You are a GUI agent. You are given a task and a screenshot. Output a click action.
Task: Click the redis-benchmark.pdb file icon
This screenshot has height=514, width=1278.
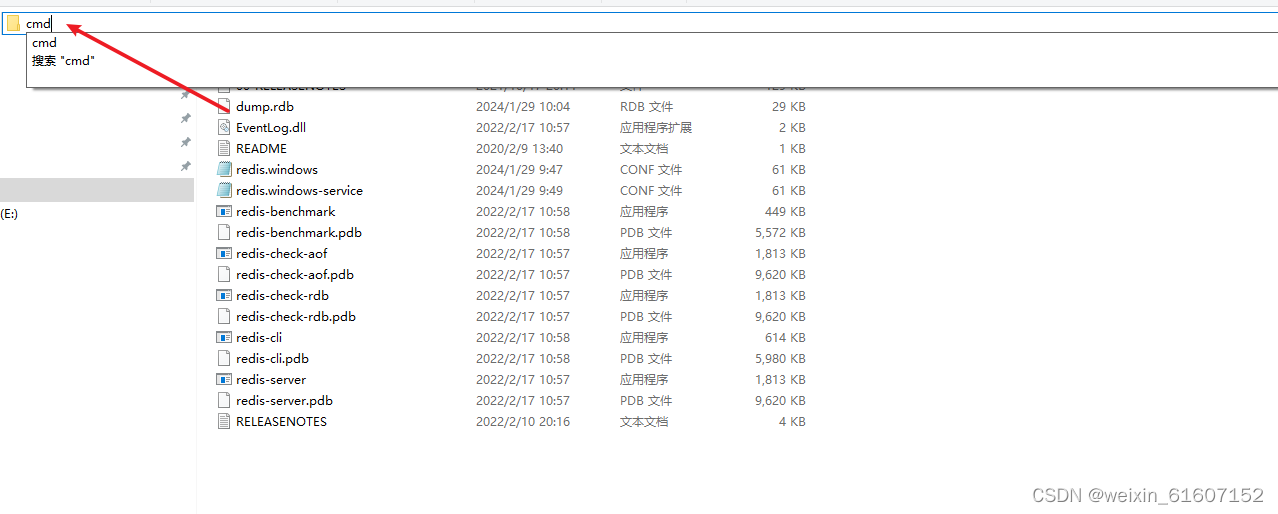224,232
